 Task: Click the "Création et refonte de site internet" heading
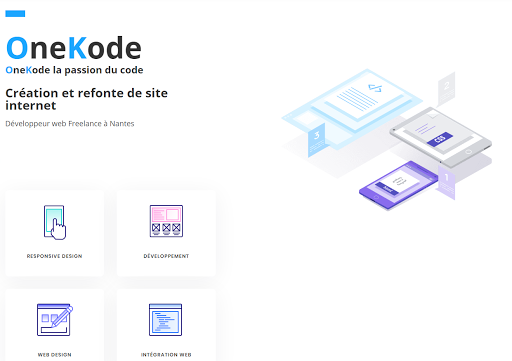[87, 99]
